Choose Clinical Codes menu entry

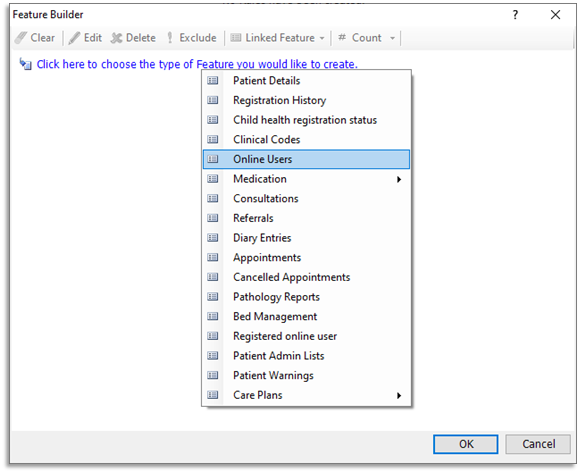(x=306, y=140)
